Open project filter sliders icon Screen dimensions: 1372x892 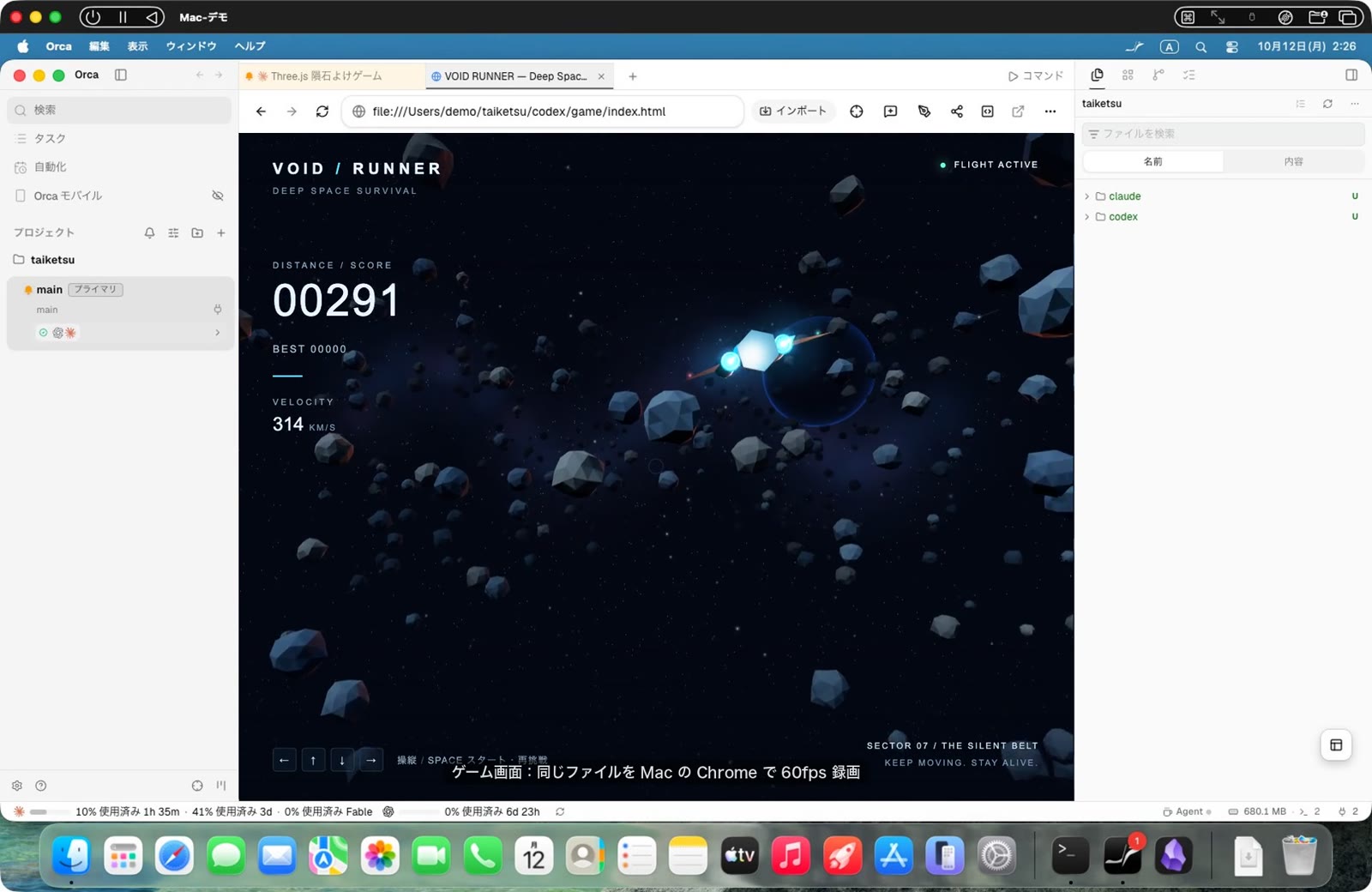point(173,232)
